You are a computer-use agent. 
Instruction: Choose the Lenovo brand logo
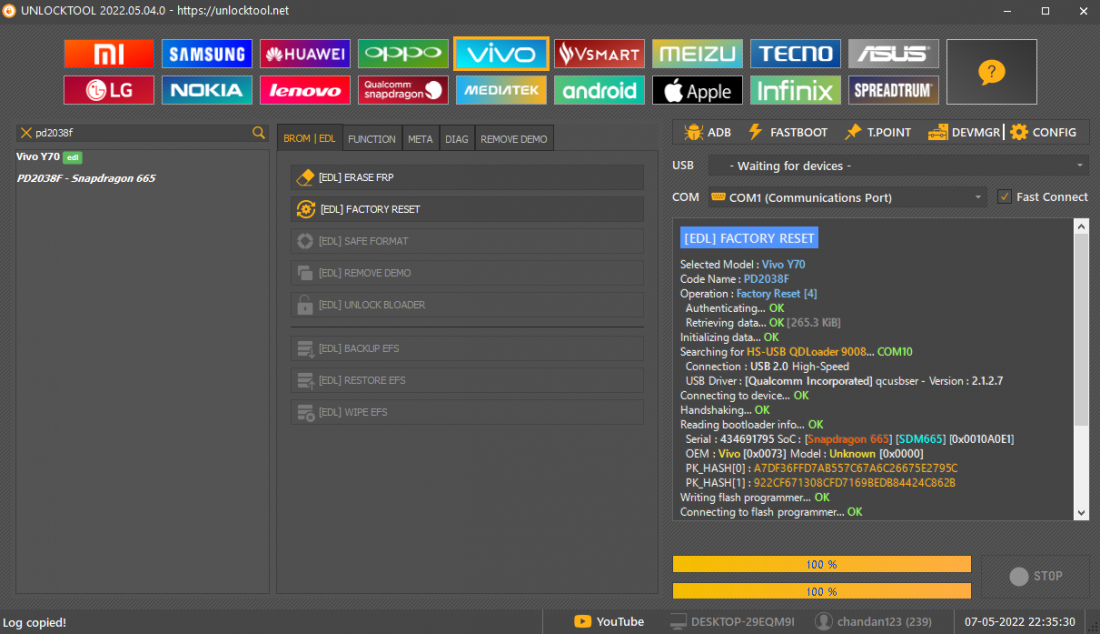305,90
